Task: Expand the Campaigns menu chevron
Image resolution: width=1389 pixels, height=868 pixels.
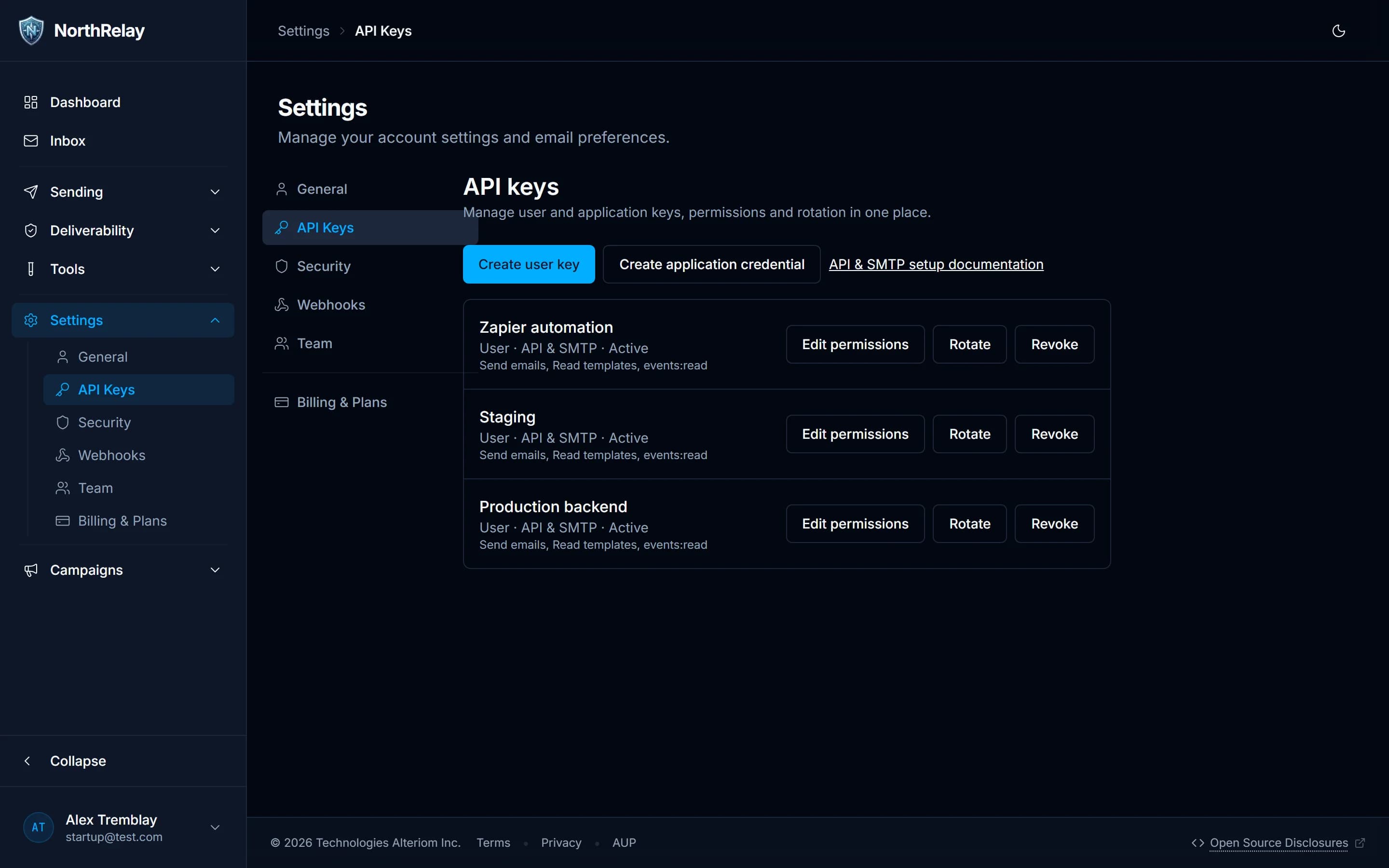Action: [x=215, y=570]
